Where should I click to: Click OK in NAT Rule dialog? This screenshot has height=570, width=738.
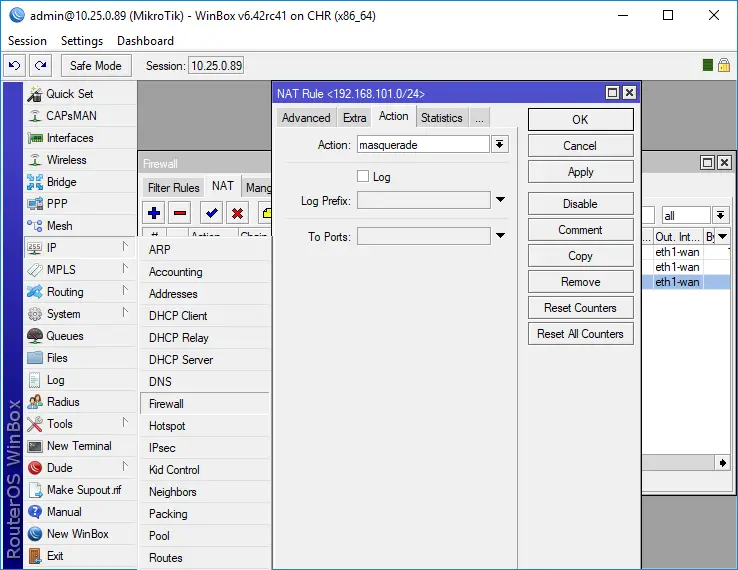(x=580, y=120)
